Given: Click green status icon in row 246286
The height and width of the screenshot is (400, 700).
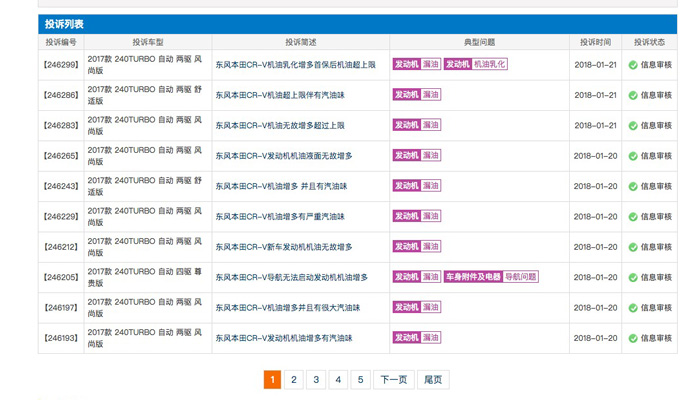Looking at the screenshot, I should click(x=633, y=95).
